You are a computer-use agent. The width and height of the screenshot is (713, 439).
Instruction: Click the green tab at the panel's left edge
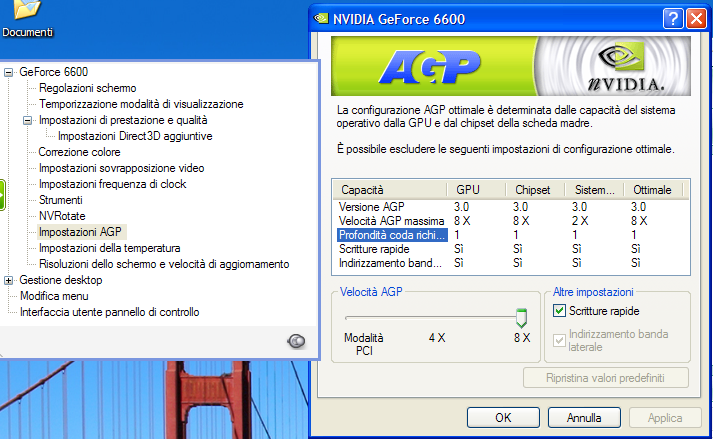coord(2,195)
